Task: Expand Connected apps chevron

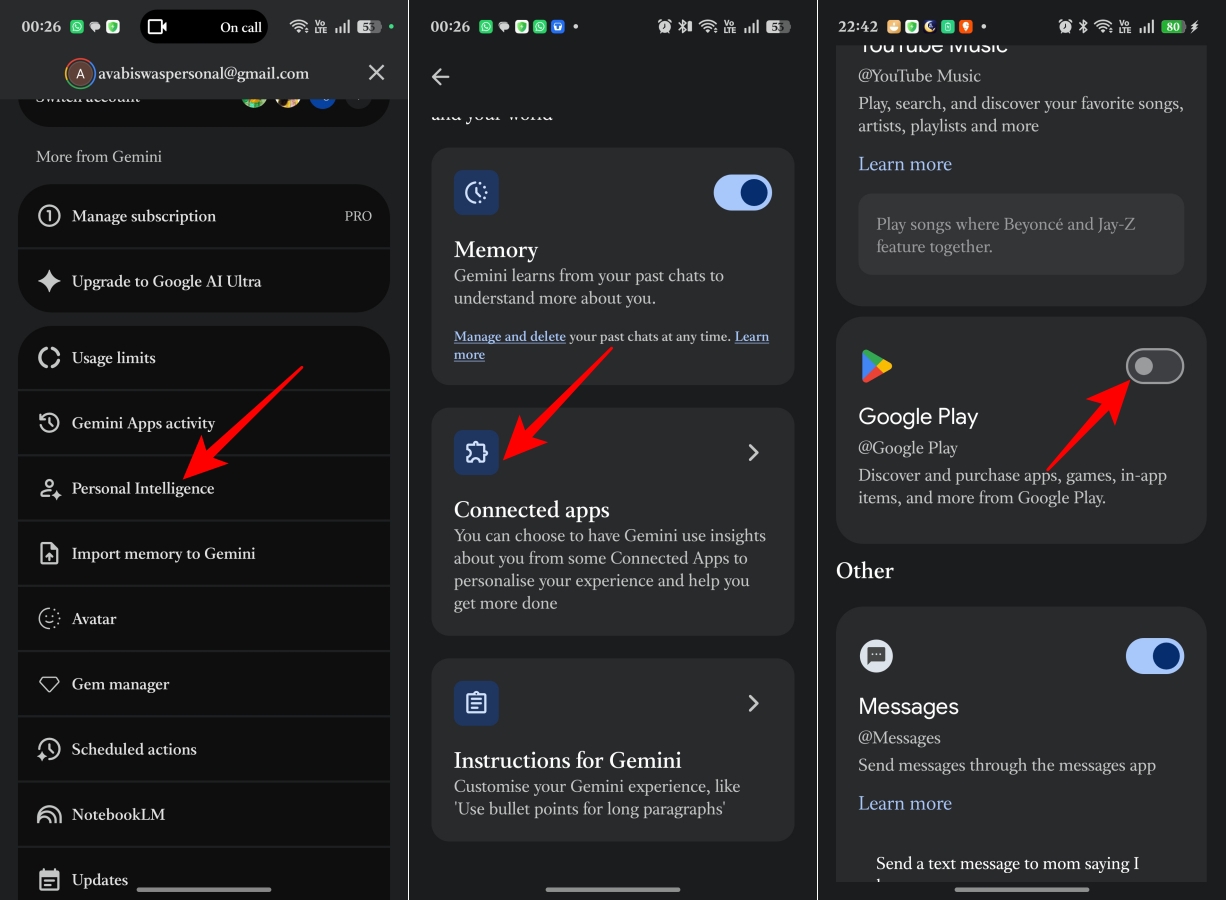Action: coord(754,453)
